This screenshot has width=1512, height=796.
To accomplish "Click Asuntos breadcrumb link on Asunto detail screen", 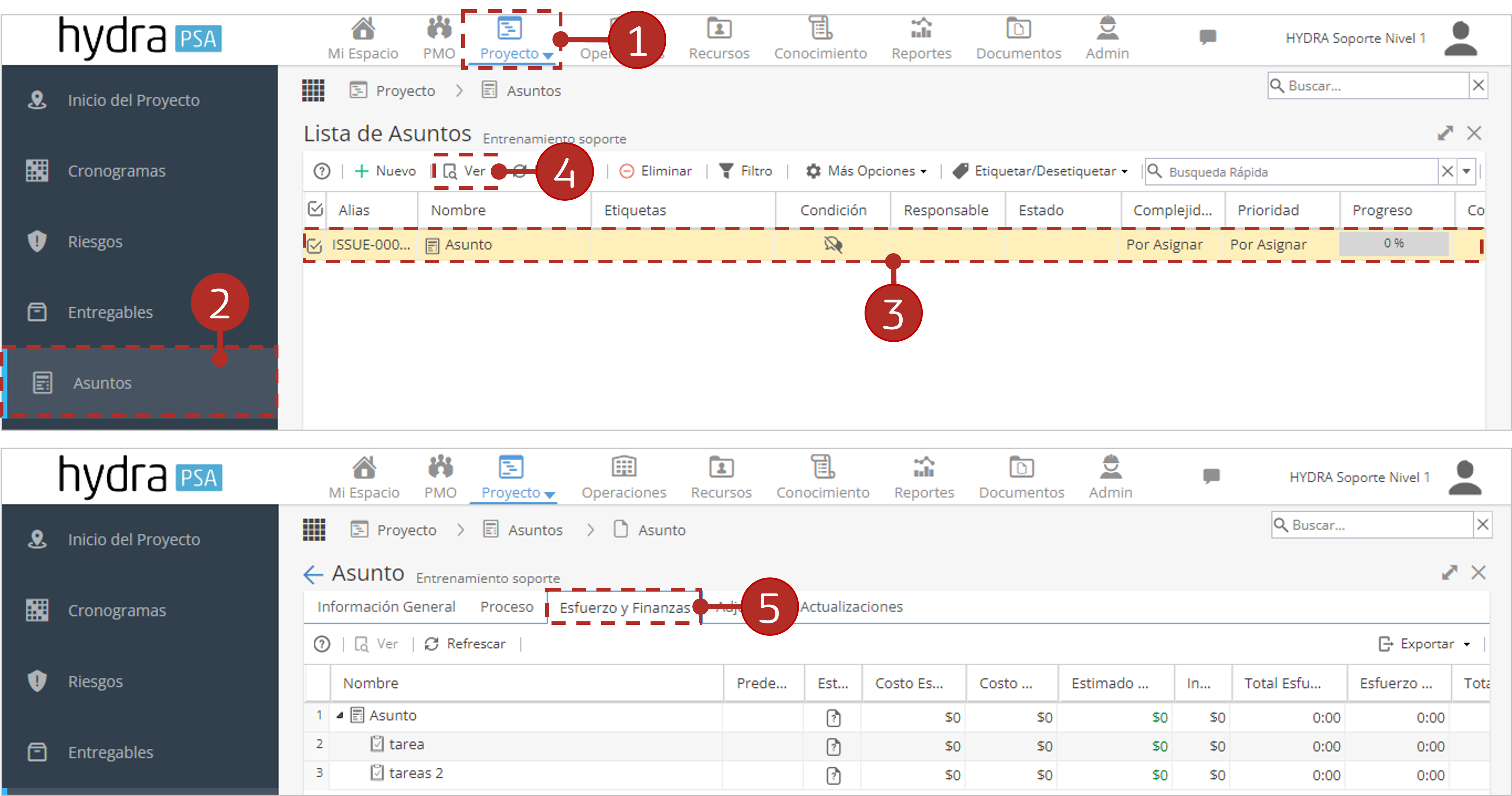I will coord(523,530).
